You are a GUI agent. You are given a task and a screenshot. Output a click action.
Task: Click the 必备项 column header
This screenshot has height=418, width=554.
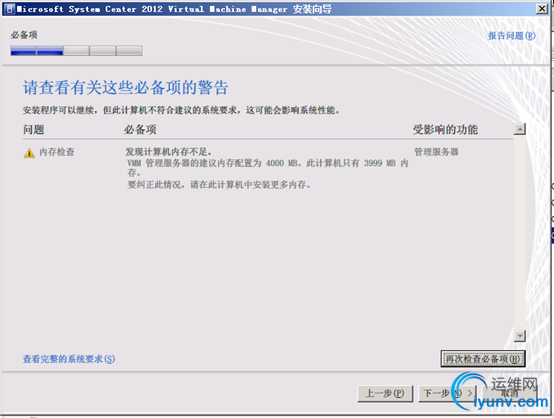pos(140,130)
